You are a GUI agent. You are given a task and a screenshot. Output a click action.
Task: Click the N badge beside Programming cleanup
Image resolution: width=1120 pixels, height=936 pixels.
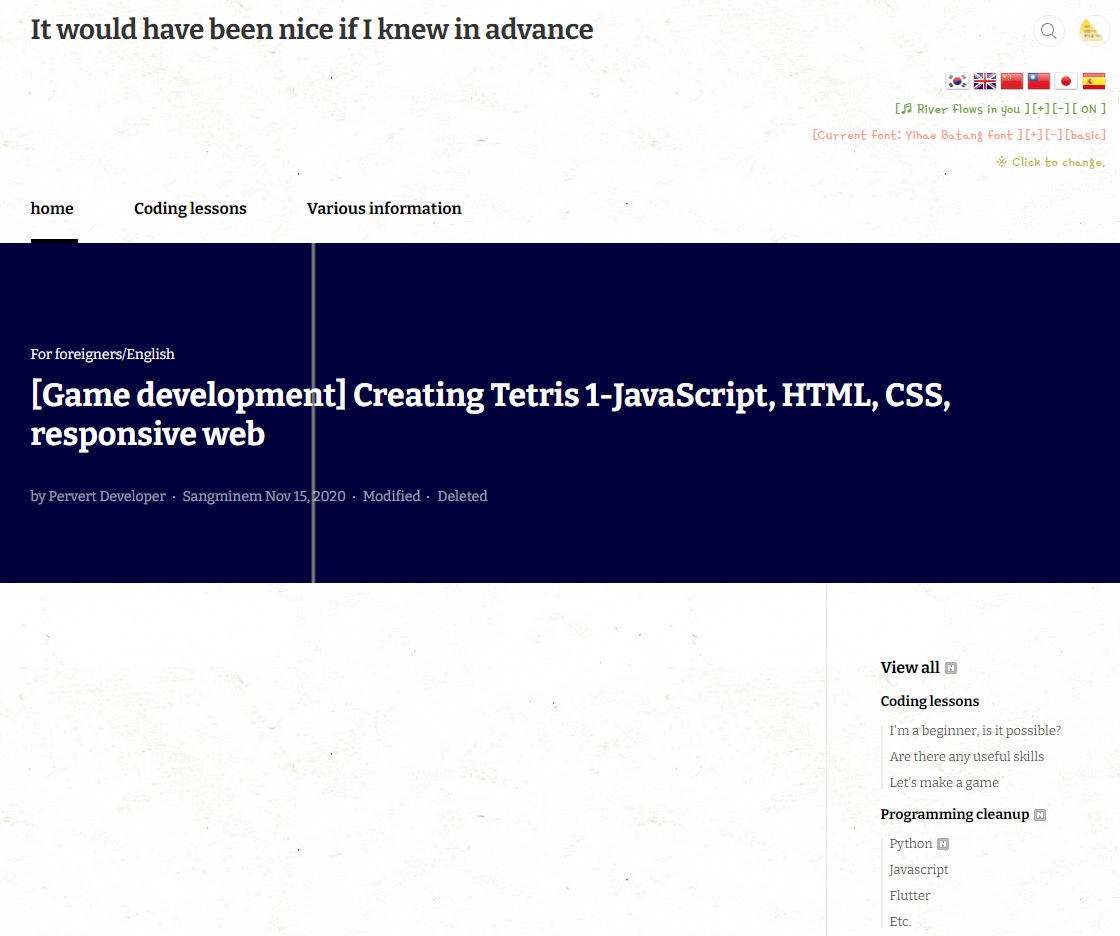(x=1040, y=815)
